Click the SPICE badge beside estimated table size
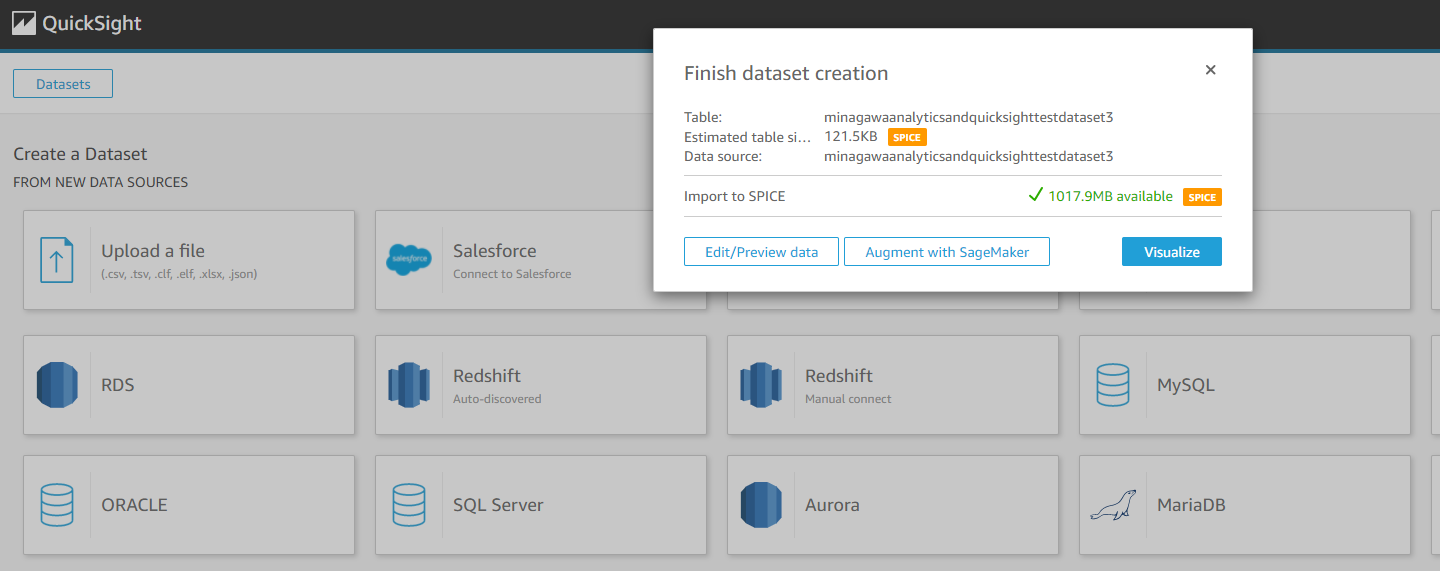 [x=907, y=137]
